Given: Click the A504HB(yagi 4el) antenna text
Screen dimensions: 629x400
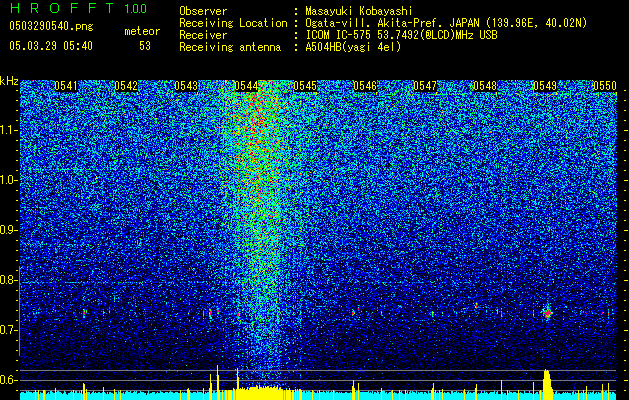Looking at the screenshot, I should [x=353, y=47].
